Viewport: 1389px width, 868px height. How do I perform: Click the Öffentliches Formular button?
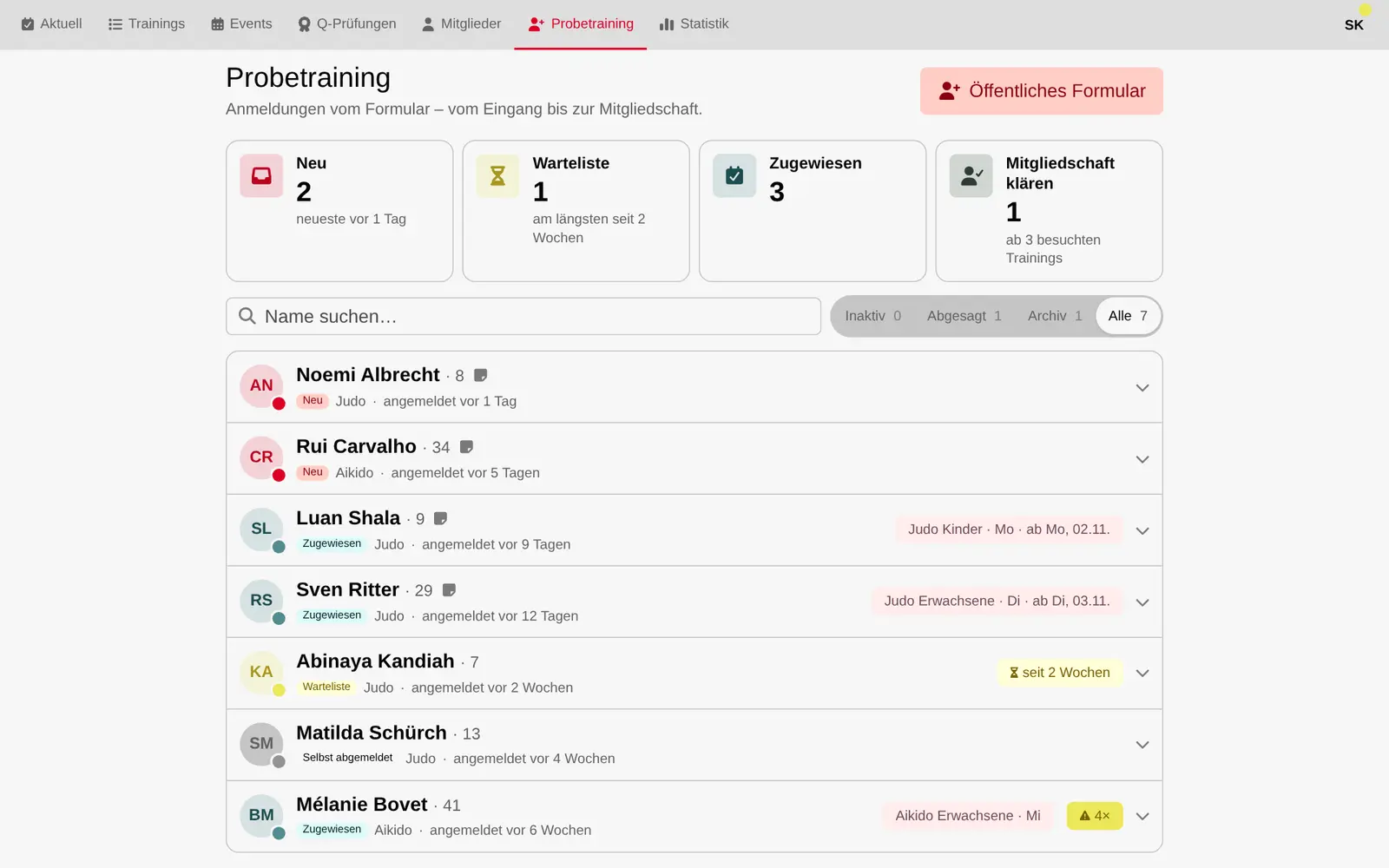pyautogui.click(x=1042, y=91)
